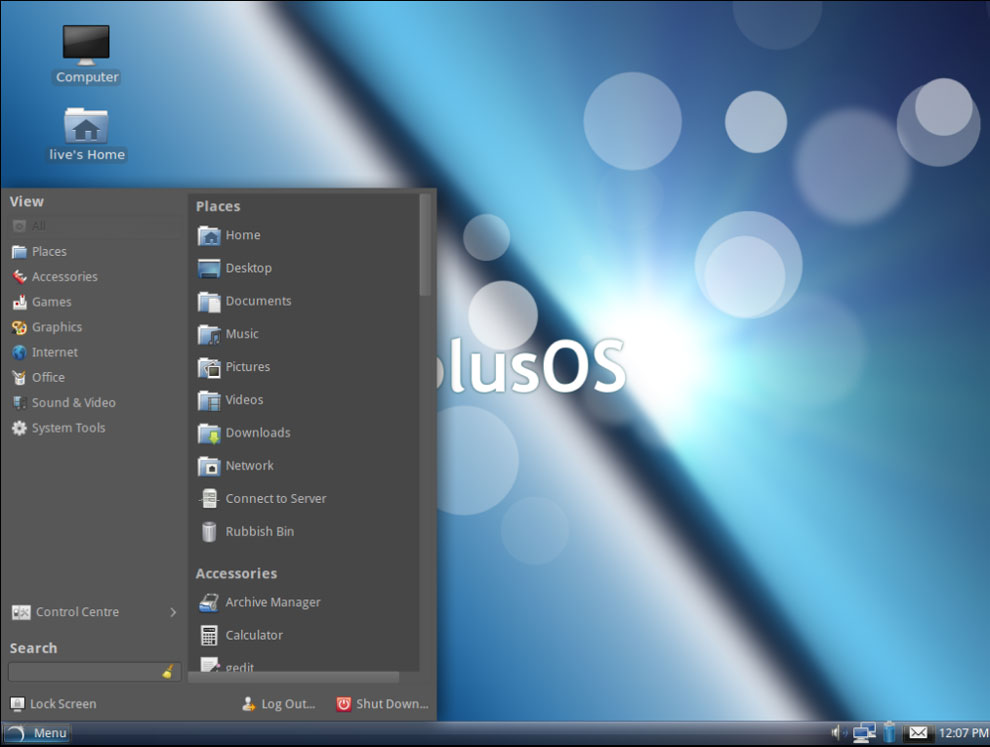Image resolution: width=990 pixels, height=747 pixels.
Task: Open Home folder icon in Places list
Action: point(209,236)
